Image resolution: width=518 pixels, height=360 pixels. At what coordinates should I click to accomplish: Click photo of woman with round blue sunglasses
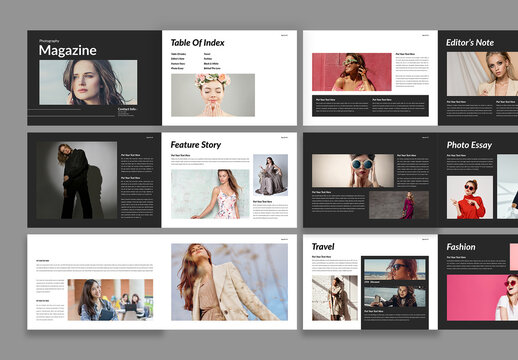353,170
